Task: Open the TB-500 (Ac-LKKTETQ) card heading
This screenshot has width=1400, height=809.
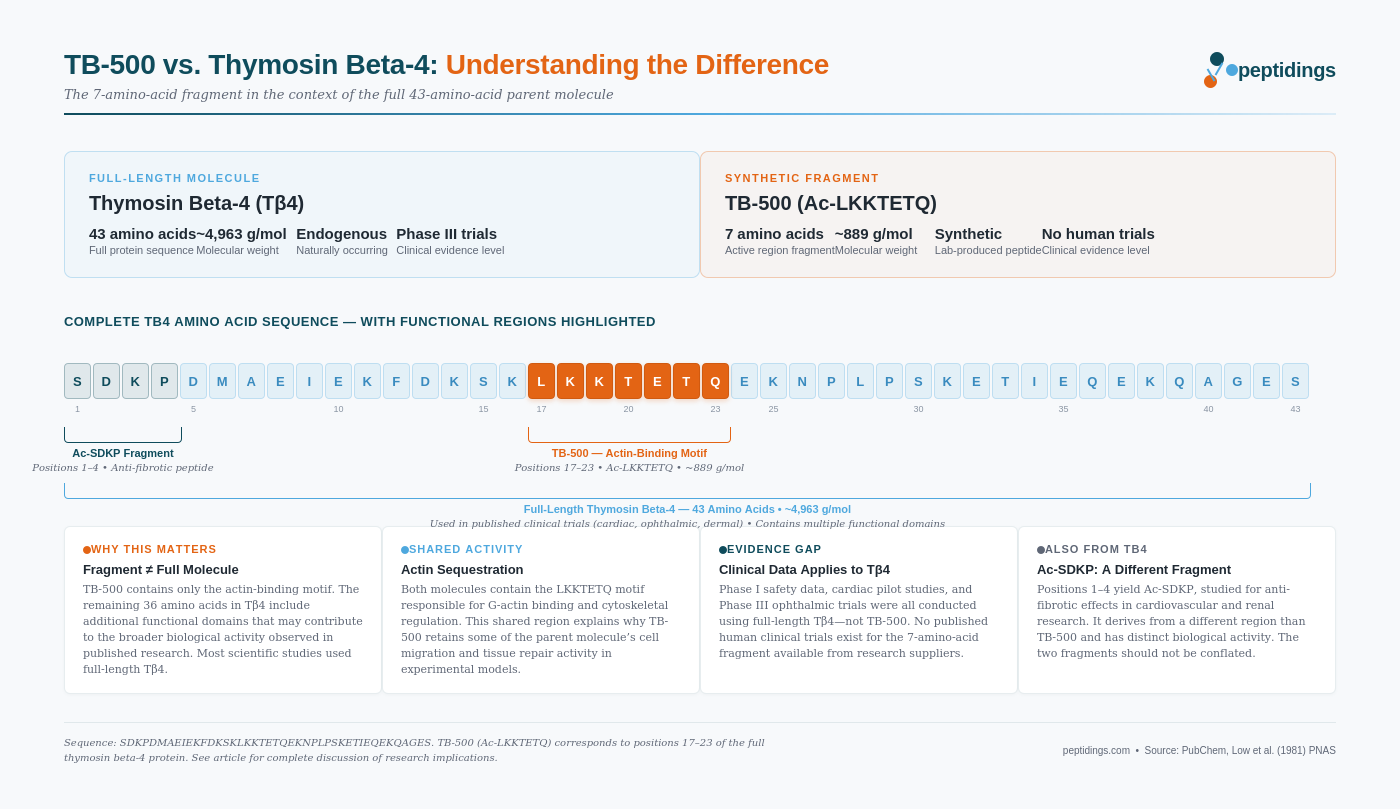Action: click(x=831, y=203)
